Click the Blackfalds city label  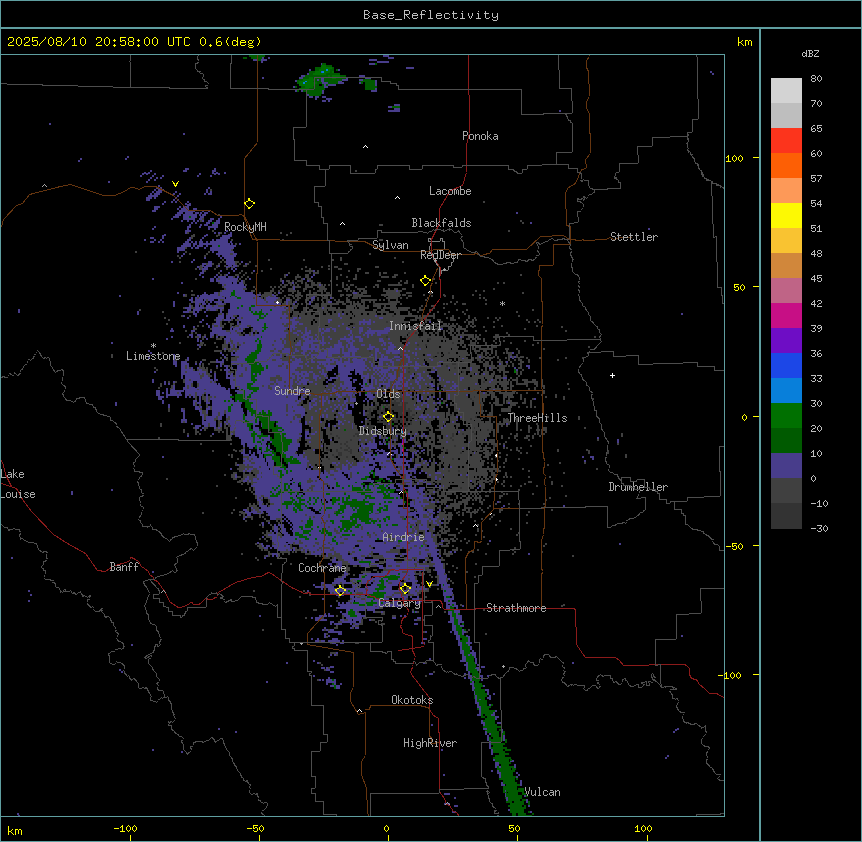click(441, 223)
